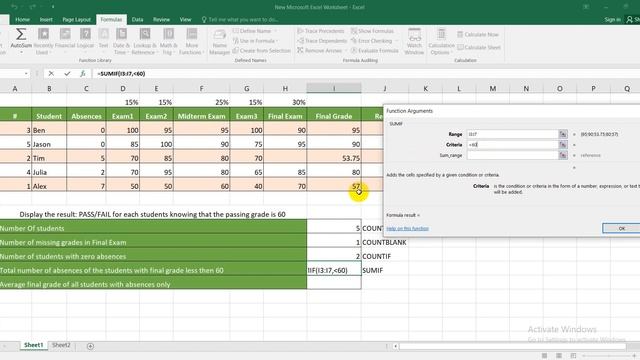Open the Page Layout ribbon tab
The height and width of the screenshot is (360, 640).
[76, 20]
